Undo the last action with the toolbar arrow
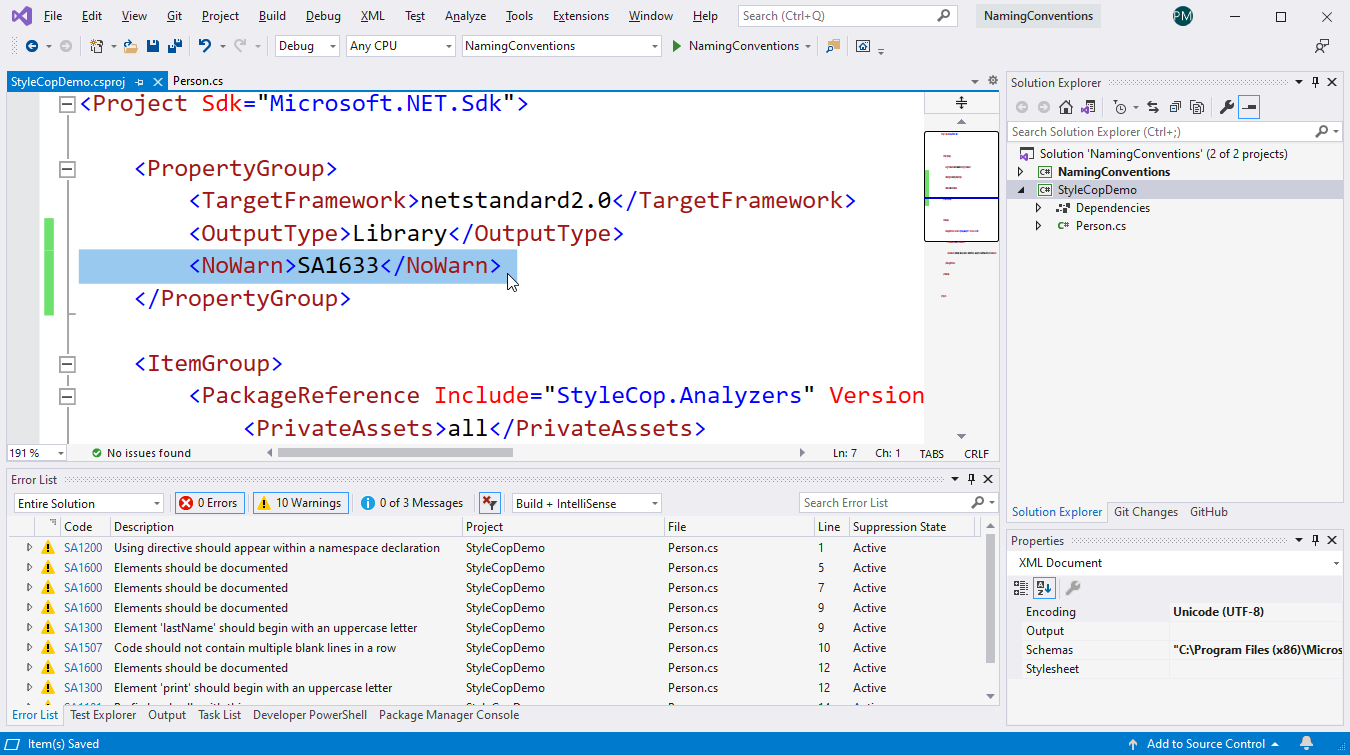Viewport: 1350px width, 755px height. tap(204, 46)
